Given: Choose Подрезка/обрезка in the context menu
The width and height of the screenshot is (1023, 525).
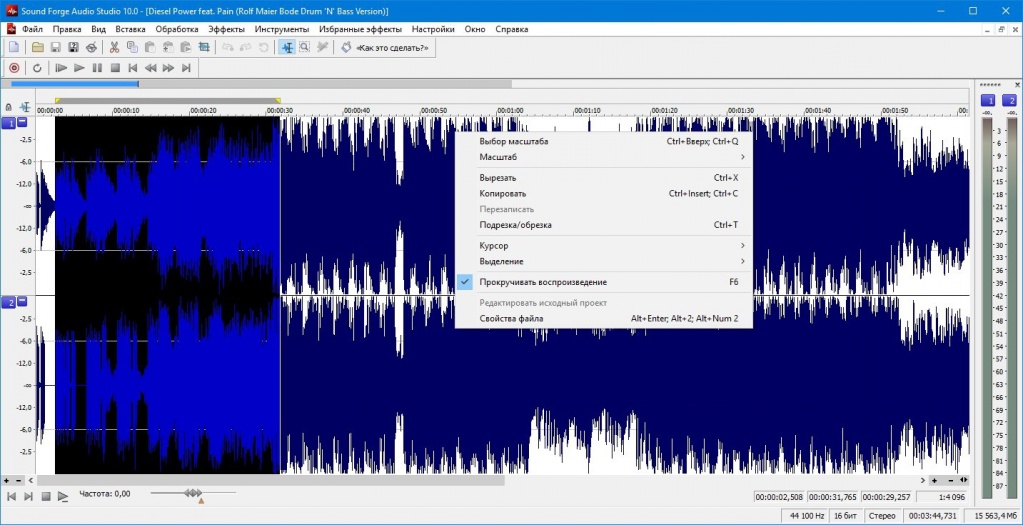Looking at the screenshot, I should coord(603,225).
